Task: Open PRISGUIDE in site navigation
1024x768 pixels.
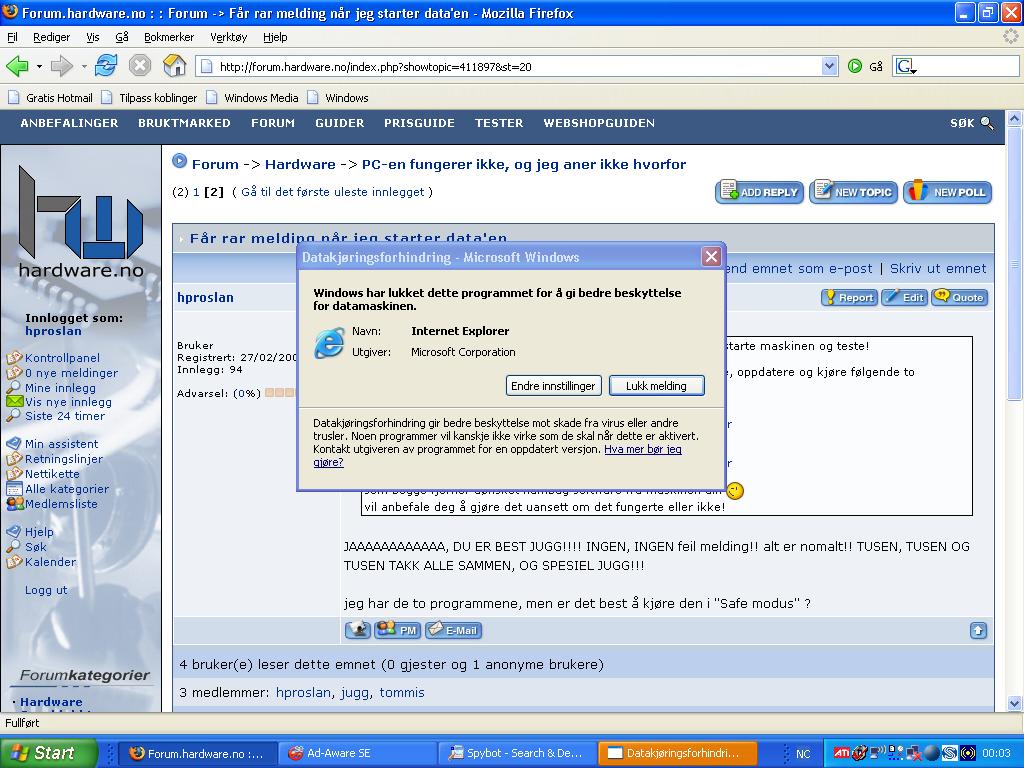Action: [419, 123]
